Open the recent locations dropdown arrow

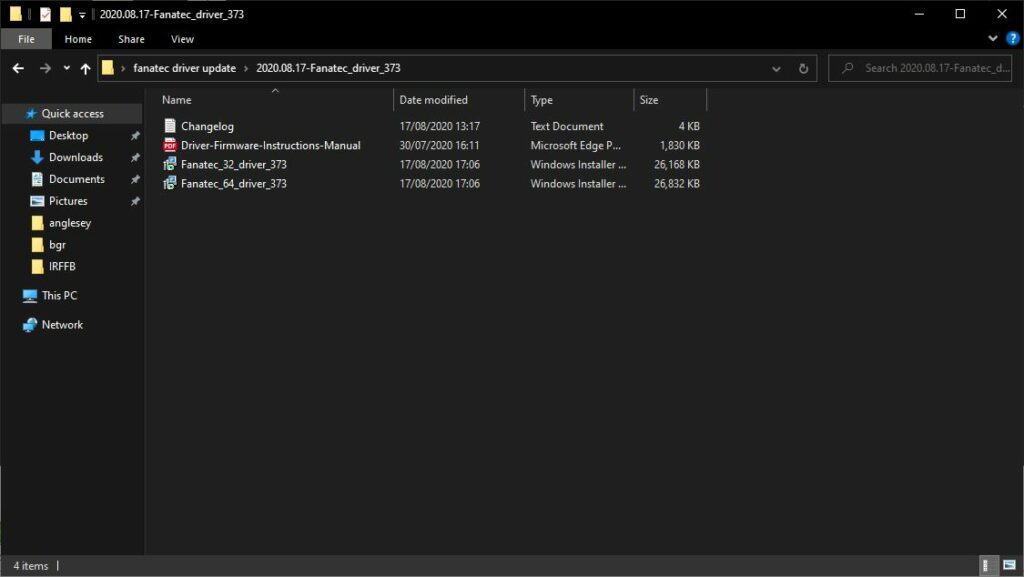tap(67, 68)
